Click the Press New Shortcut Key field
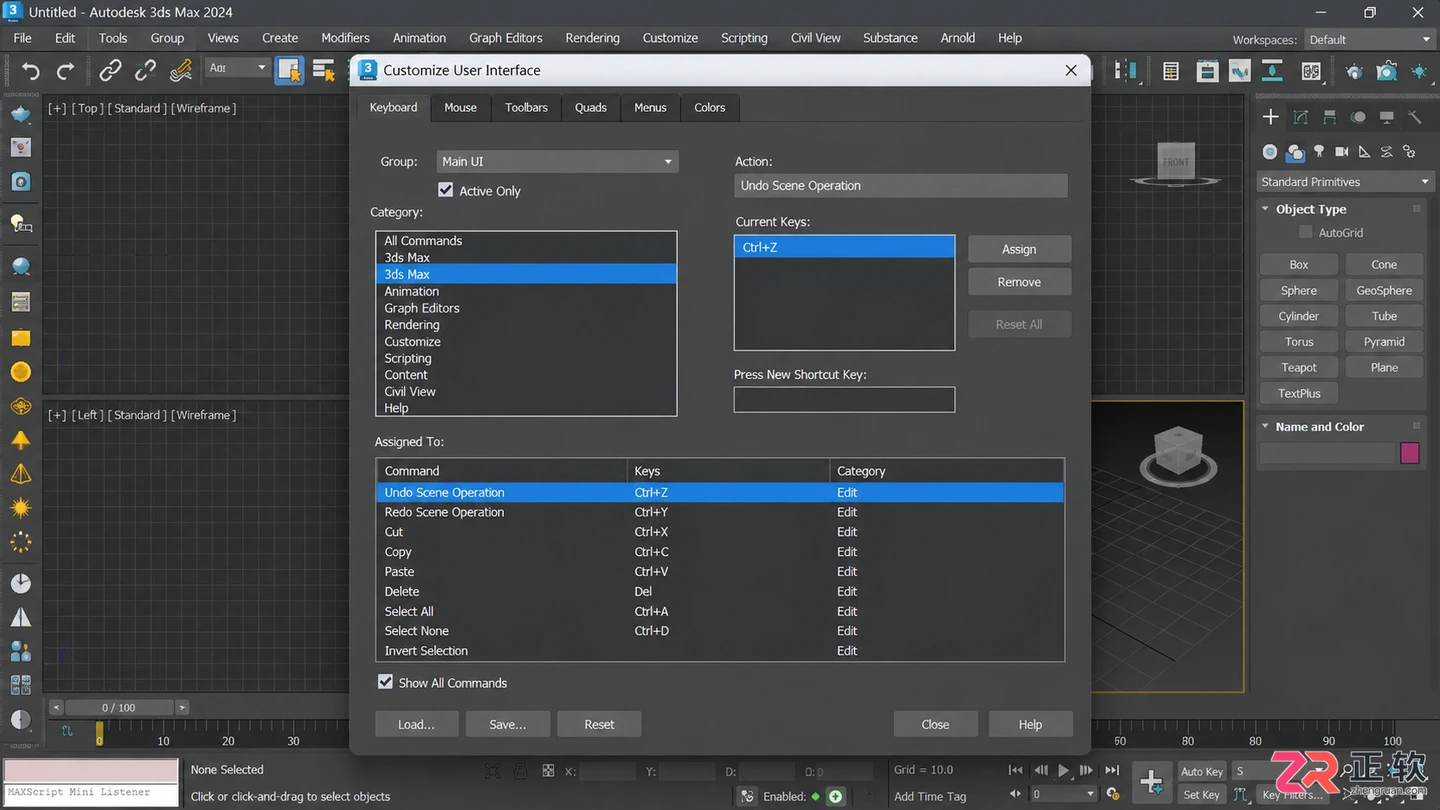The width and height of the screenshot is (1440, 810). [844, 399]
